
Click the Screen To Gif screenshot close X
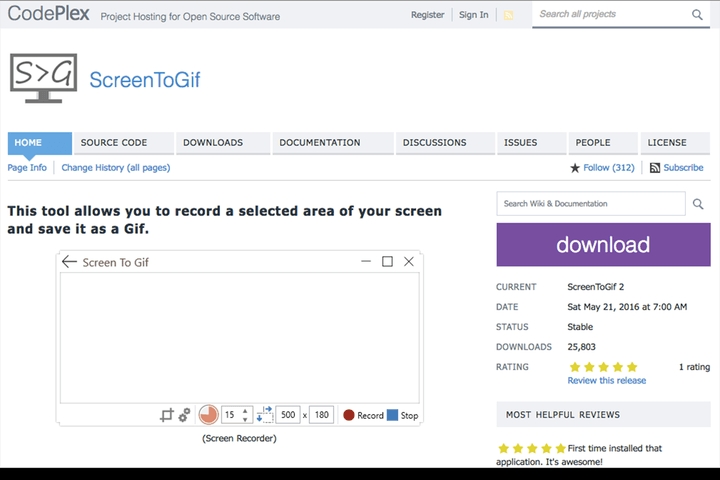click(x=409, y=261)
